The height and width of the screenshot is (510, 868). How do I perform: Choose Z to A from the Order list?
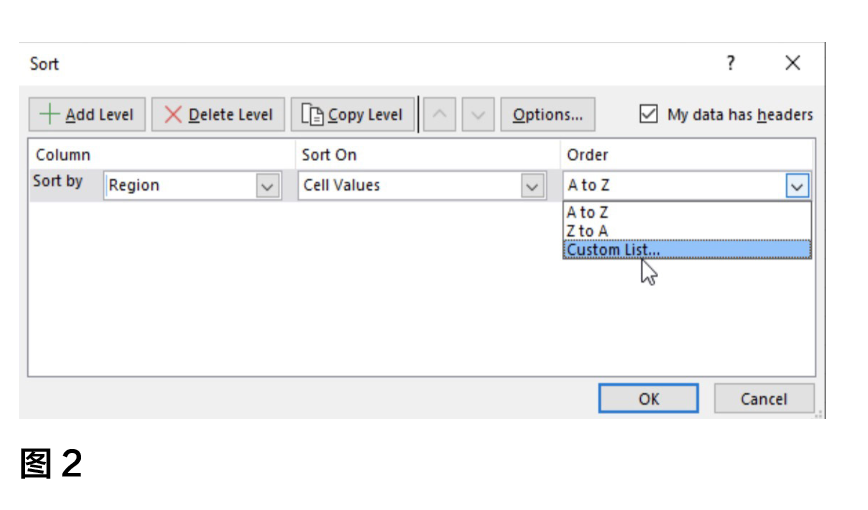tap(587, 231)
